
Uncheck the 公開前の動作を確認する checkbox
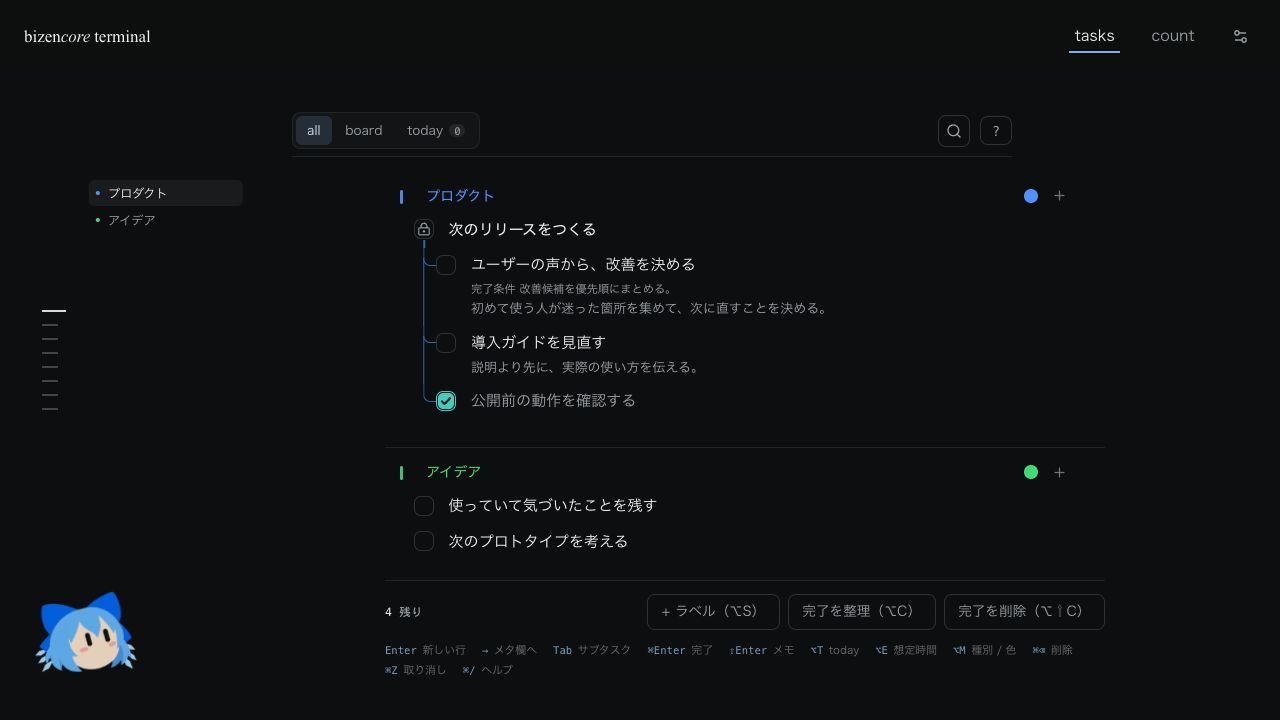click(446, 401)
